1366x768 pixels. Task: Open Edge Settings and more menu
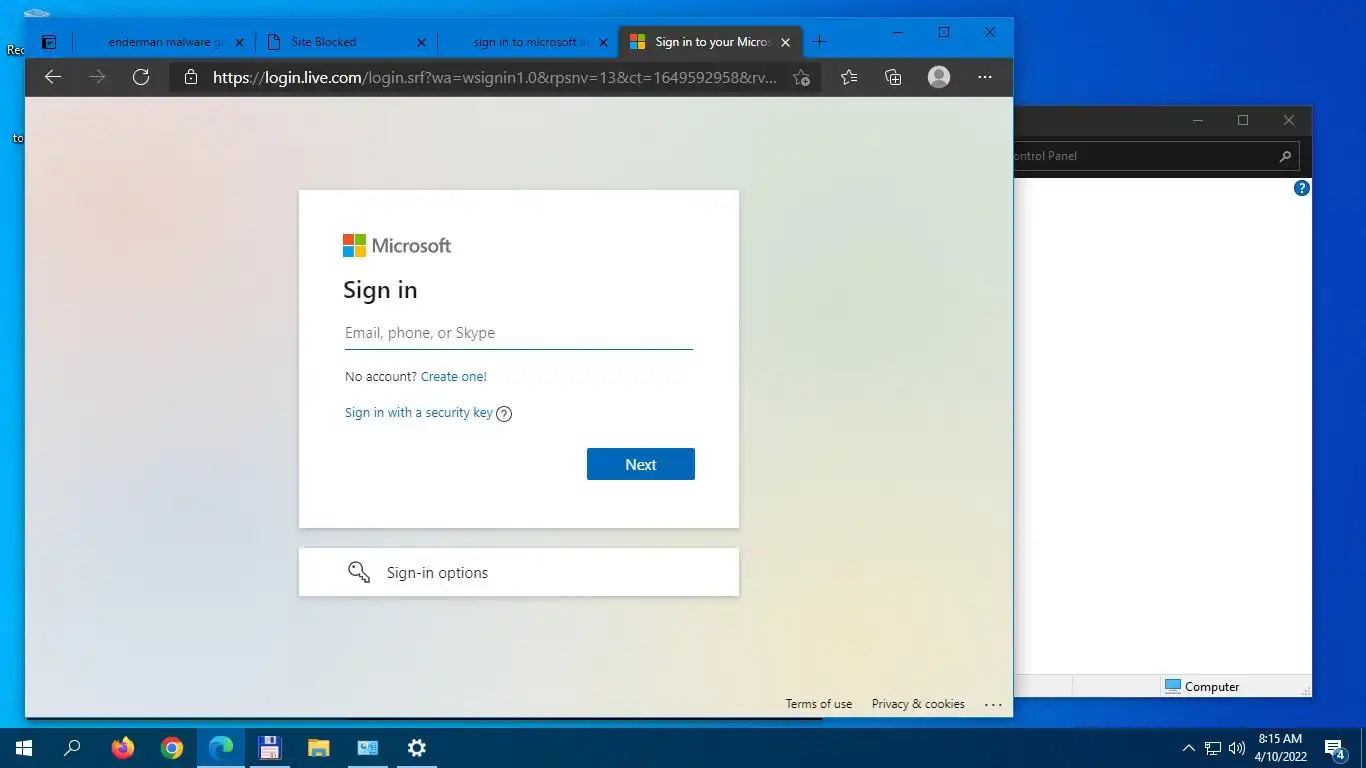985,77
